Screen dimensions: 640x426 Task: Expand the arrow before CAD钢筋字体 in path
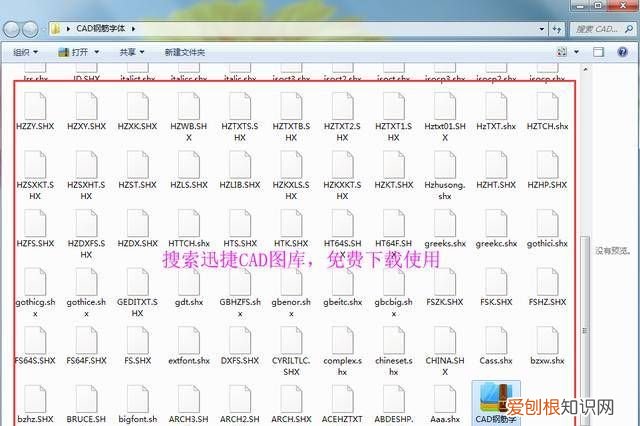click(x=68, y=29)
